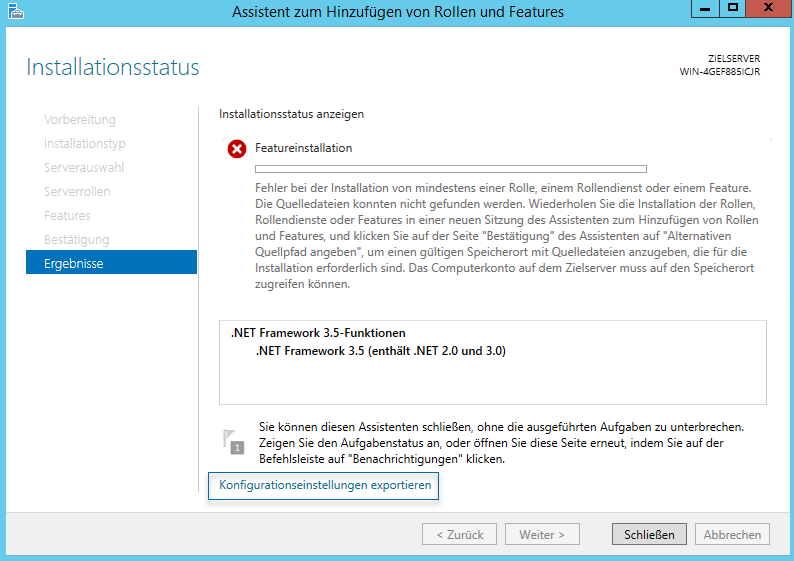Screen dimensions: 794x561
Task: Minimize the wizard window
Action: (705, 9)
